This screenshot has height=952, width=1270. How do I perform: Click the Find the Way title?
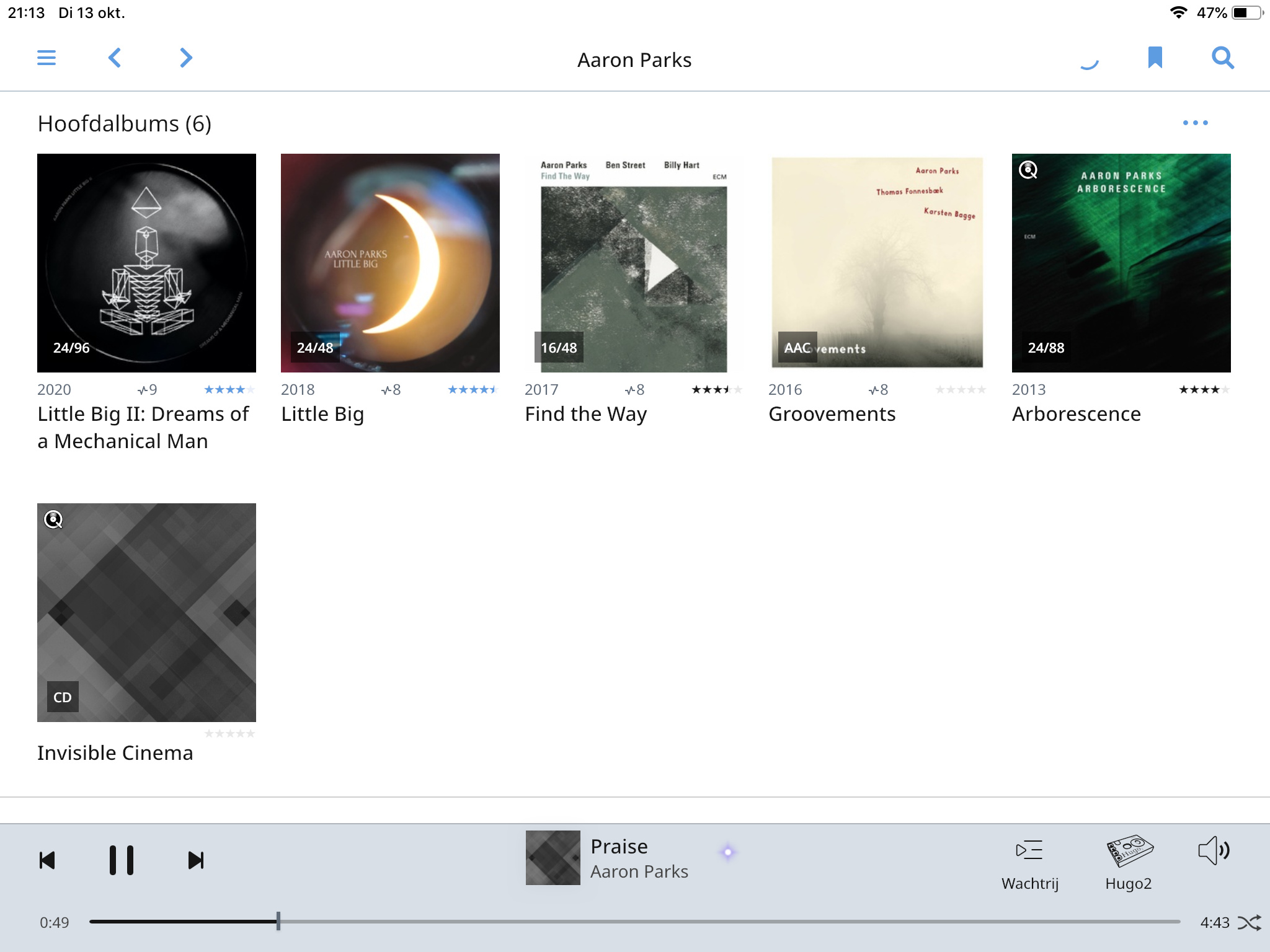coord(586,414)
